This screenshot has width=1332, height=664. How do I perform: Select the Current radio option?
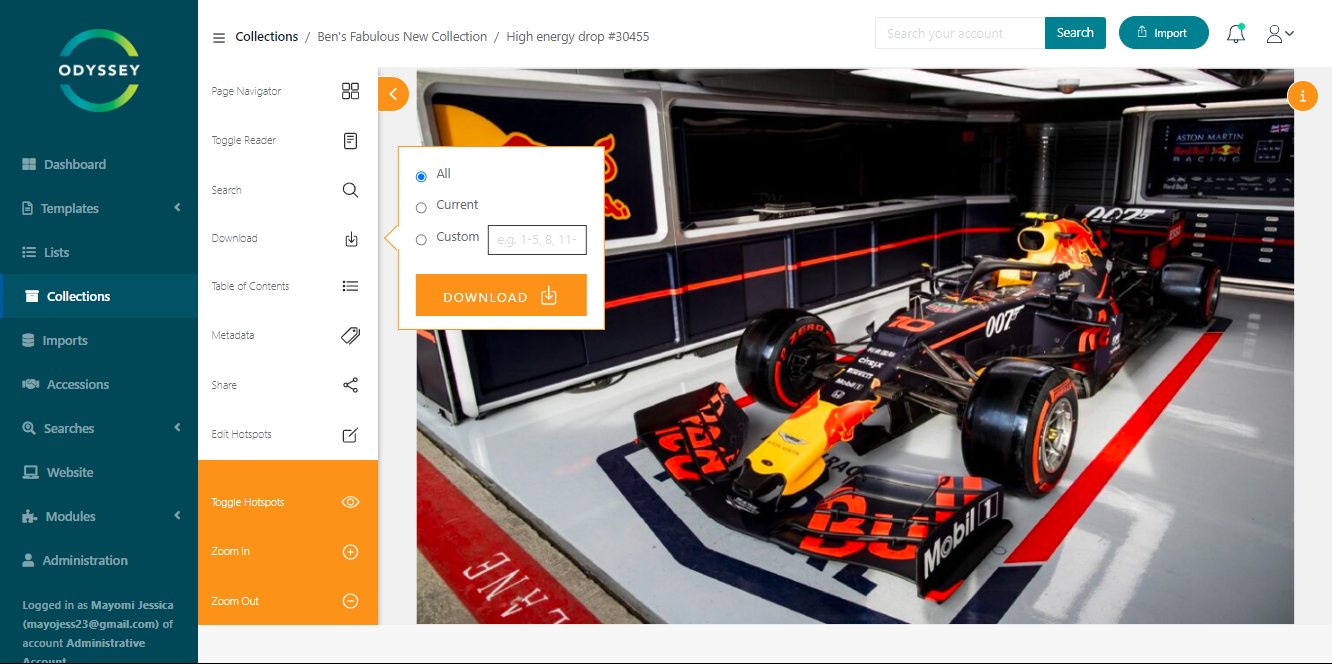421,207
